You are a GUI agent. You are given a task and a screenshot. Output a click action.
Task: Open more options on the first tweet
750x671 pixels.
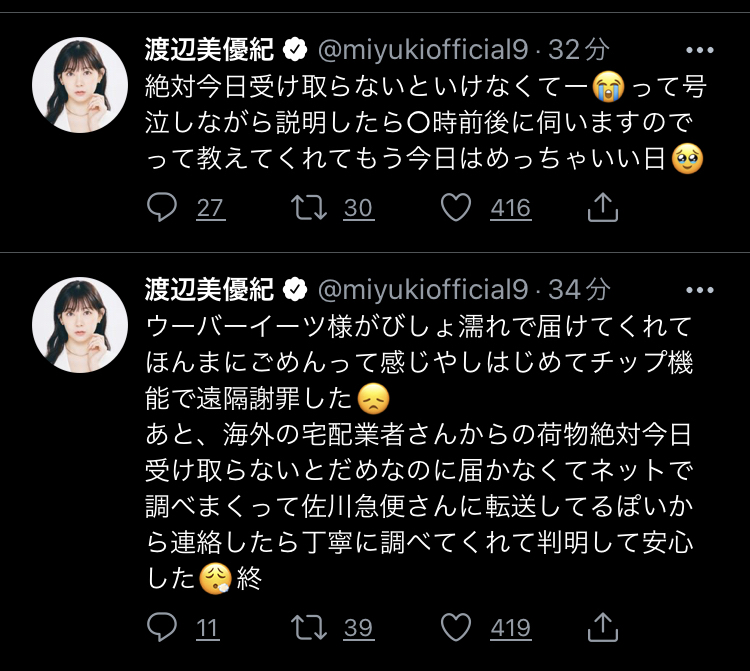click(x=699, y=49)
